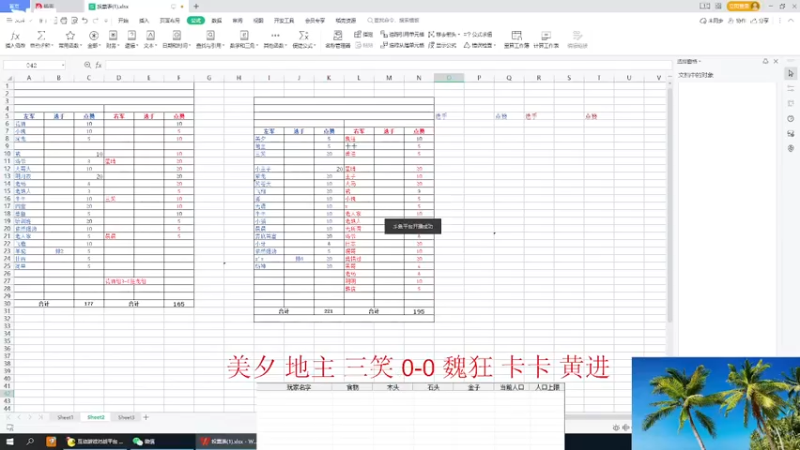This screenshot has width=800, height=450.
Task: Open the Insert Function (fx) ribbon button
Action: pyautogui.click(x=15, y=39)
